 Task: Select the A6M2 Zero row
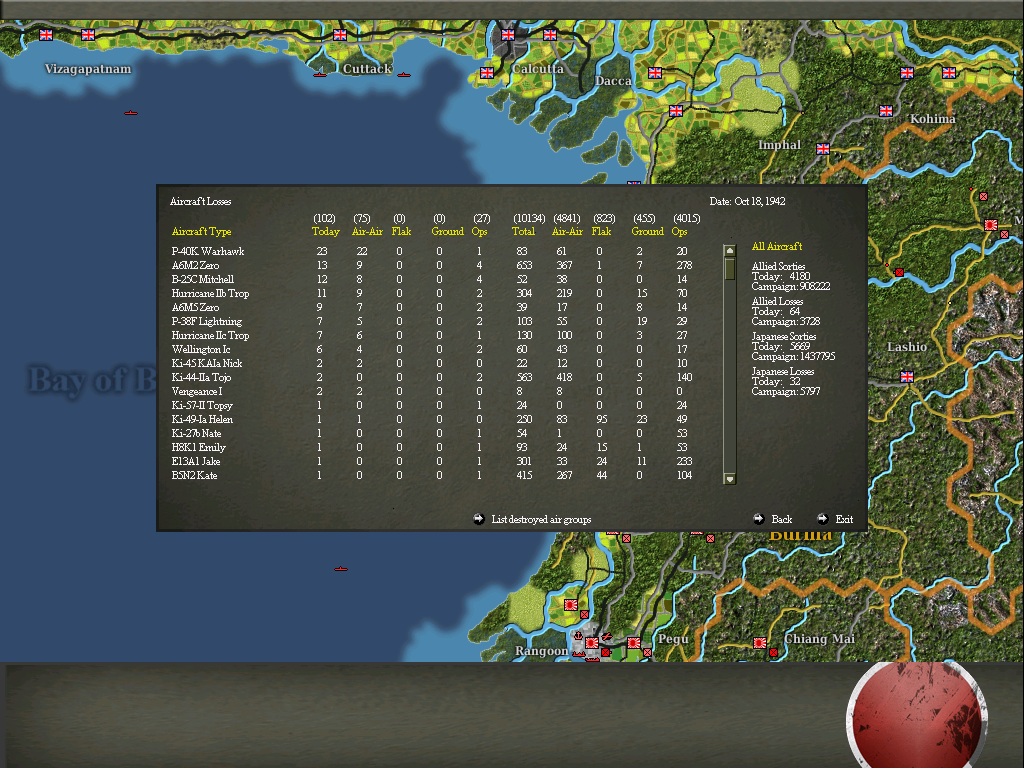tap(432, 265)
